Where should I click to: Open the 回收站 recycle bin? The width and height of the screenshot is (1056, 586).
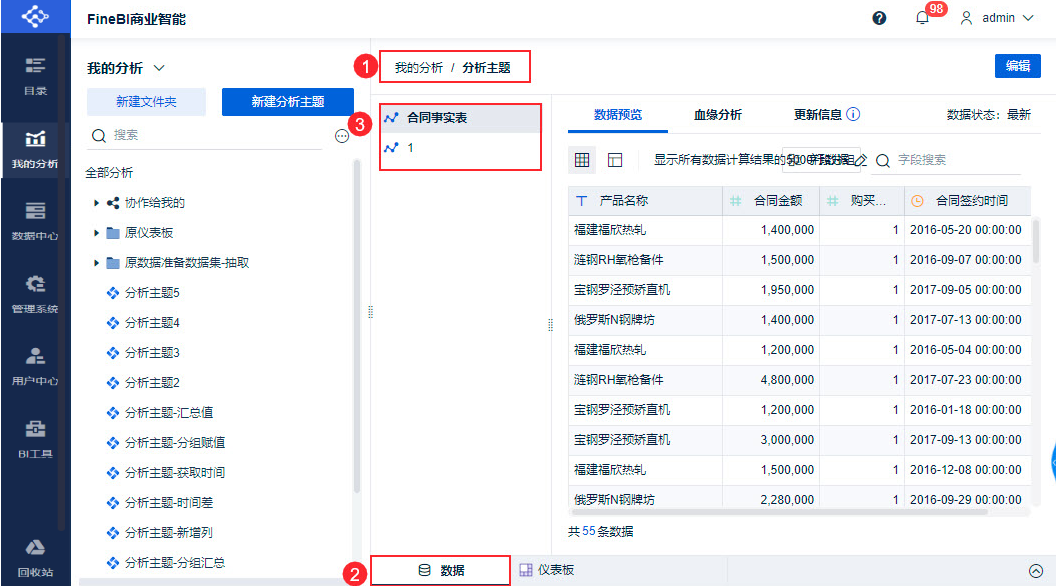click(35, 558)
